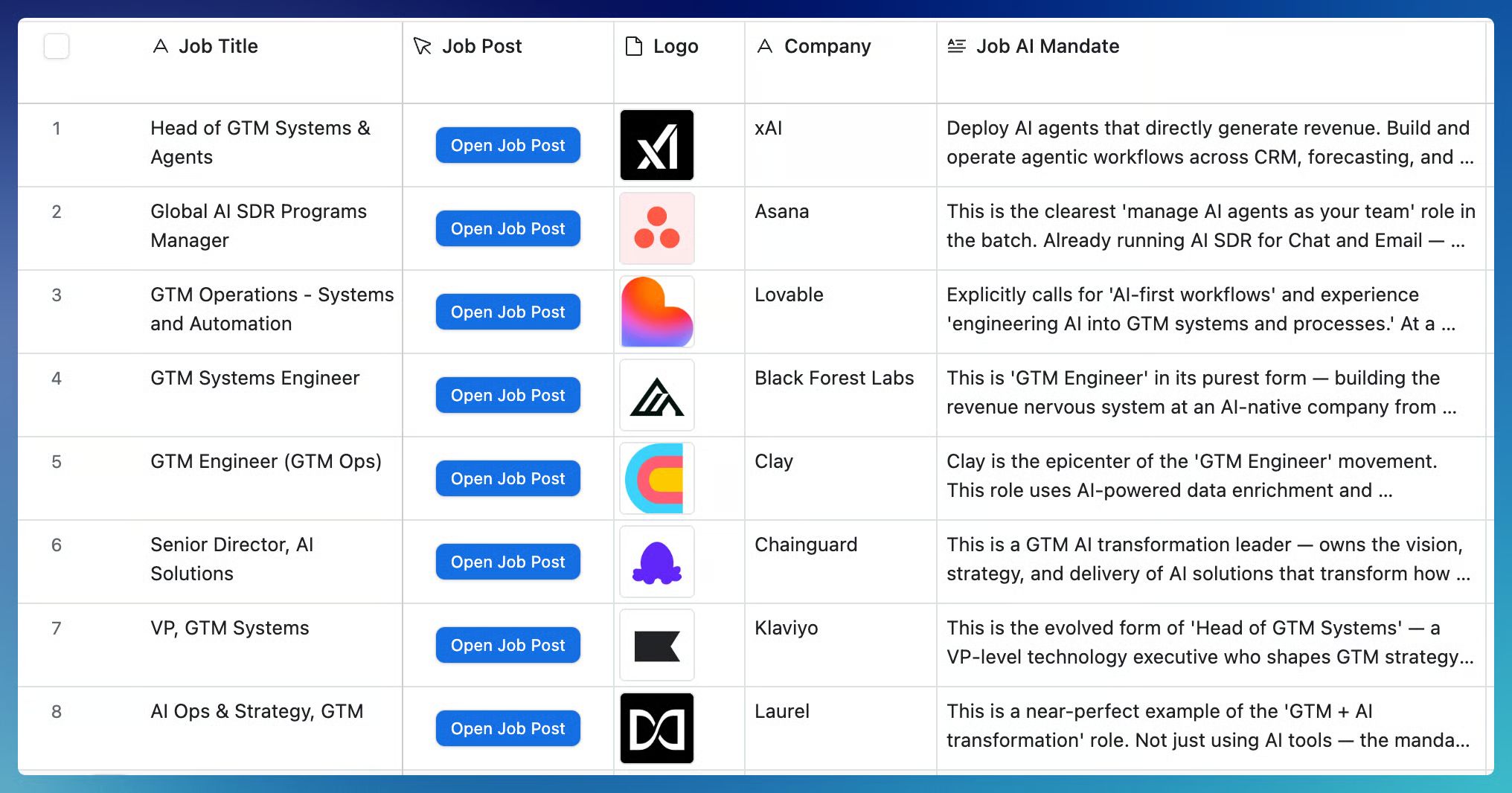Click the Laurel logo icon
Viewport: 1512px width, 793px height.
click(656, 728)
